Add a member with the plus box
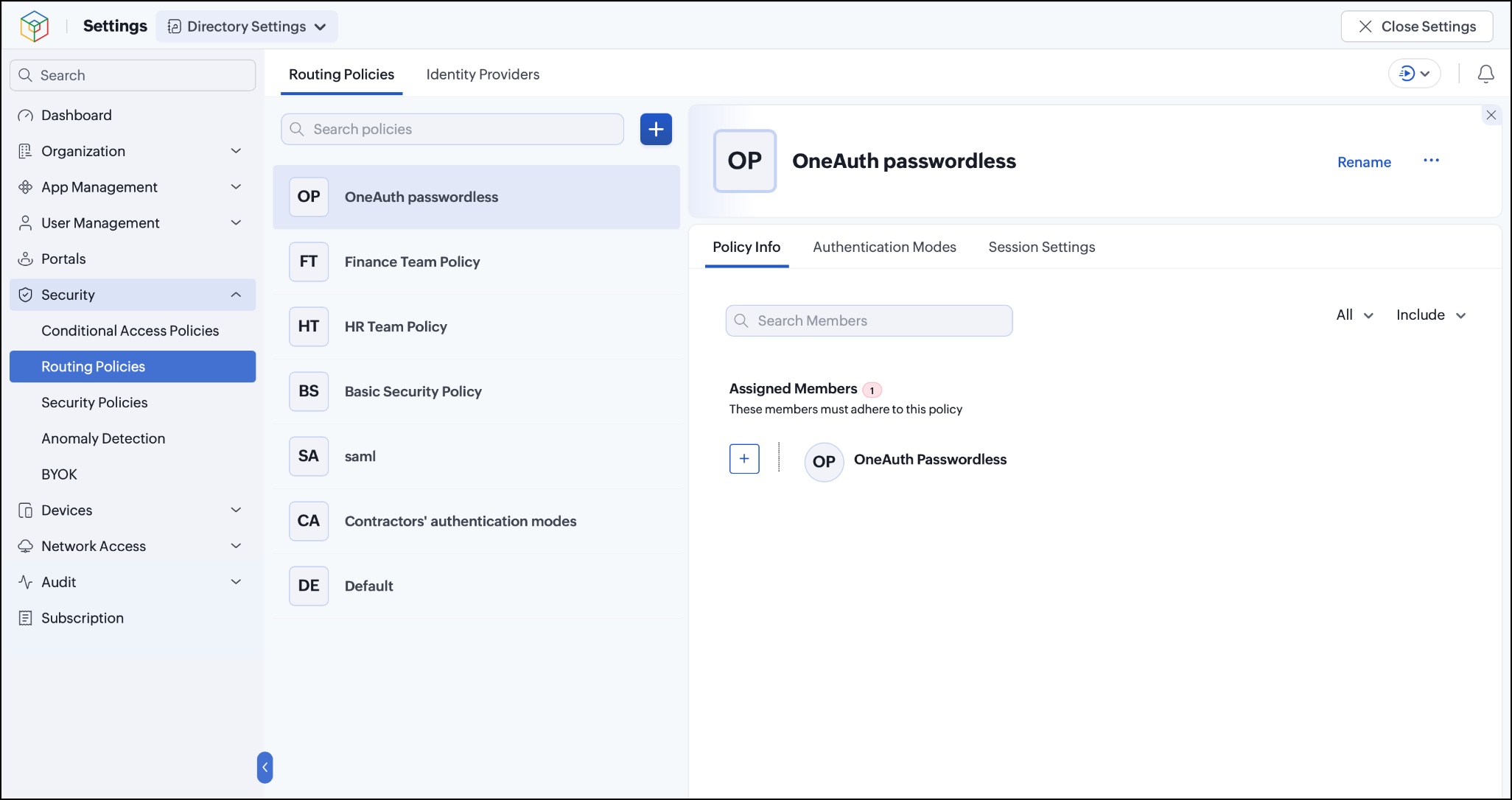1512x800 pixels. coord(744,459)
